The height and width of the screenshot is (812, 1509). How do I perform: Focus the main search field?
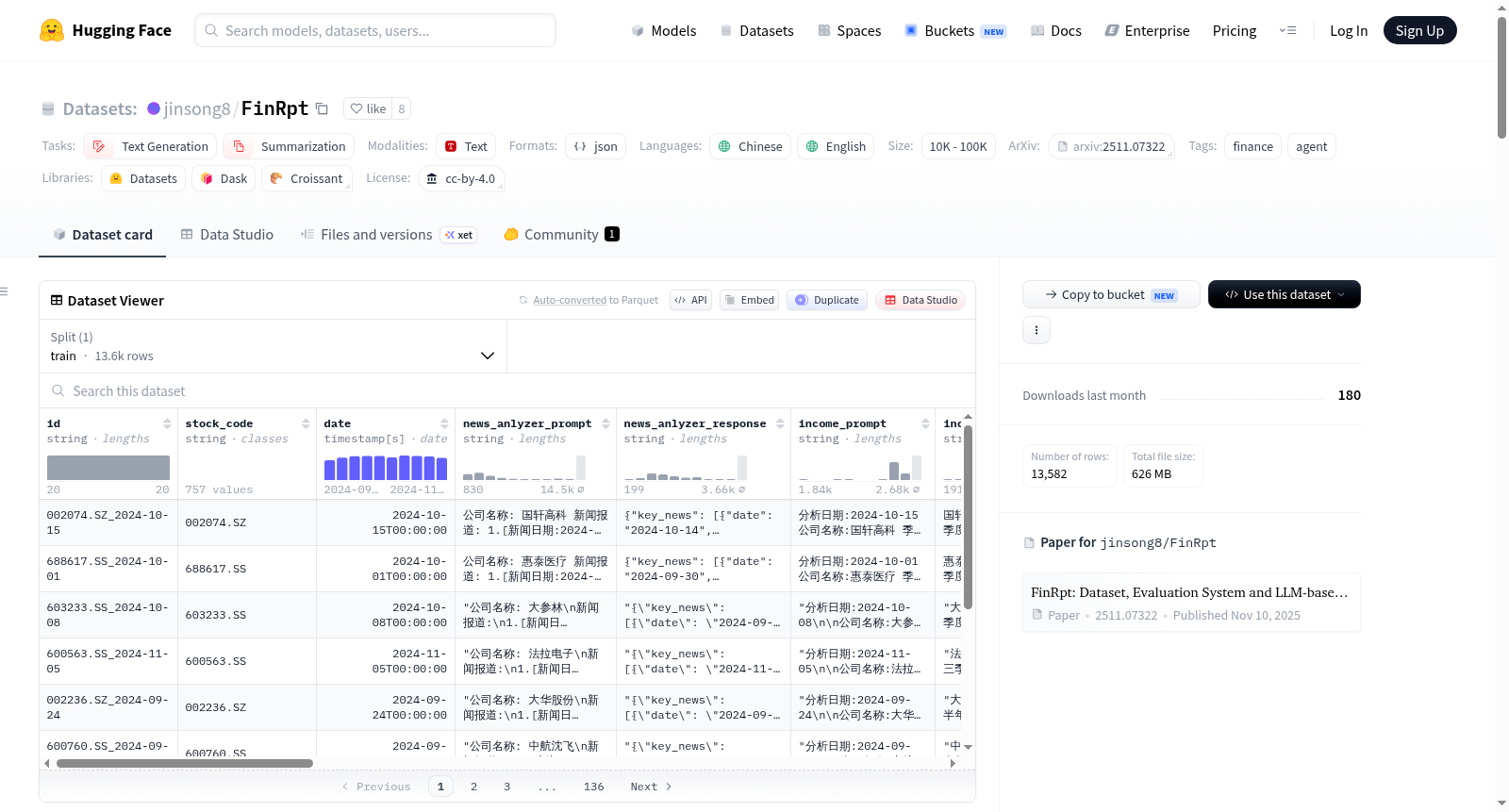click(375, 30)
